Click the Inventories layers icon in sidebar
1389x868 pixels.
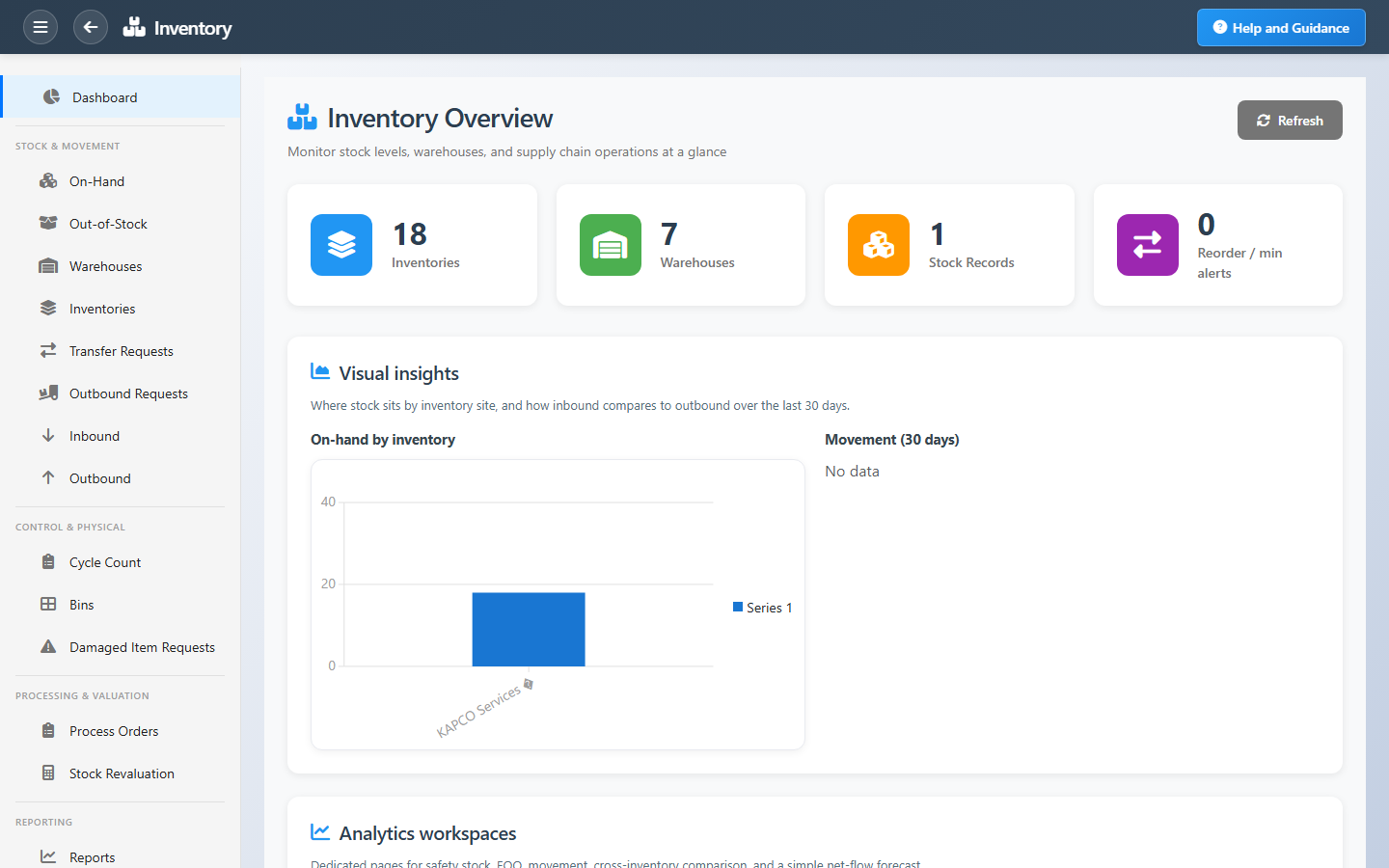point(48,308)
